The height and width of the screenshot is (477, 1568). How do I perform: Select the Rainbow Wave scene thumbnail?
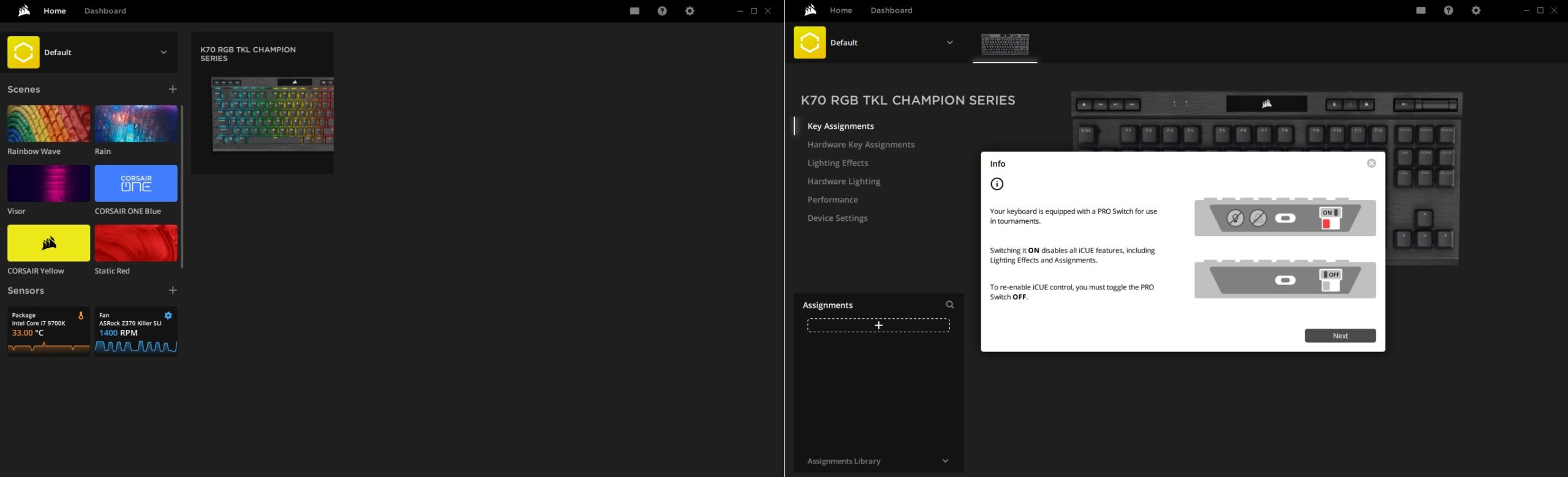point(48,124)
